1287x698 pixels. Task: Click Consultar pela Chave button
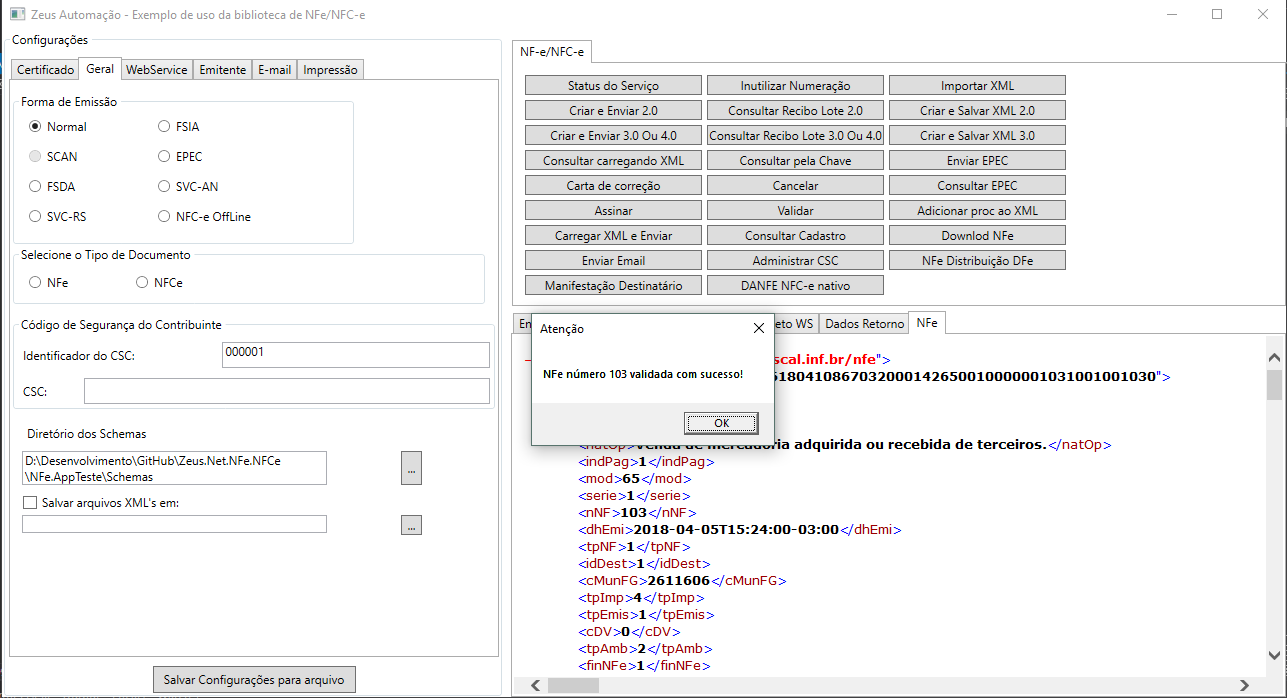[x=795, y=161]
